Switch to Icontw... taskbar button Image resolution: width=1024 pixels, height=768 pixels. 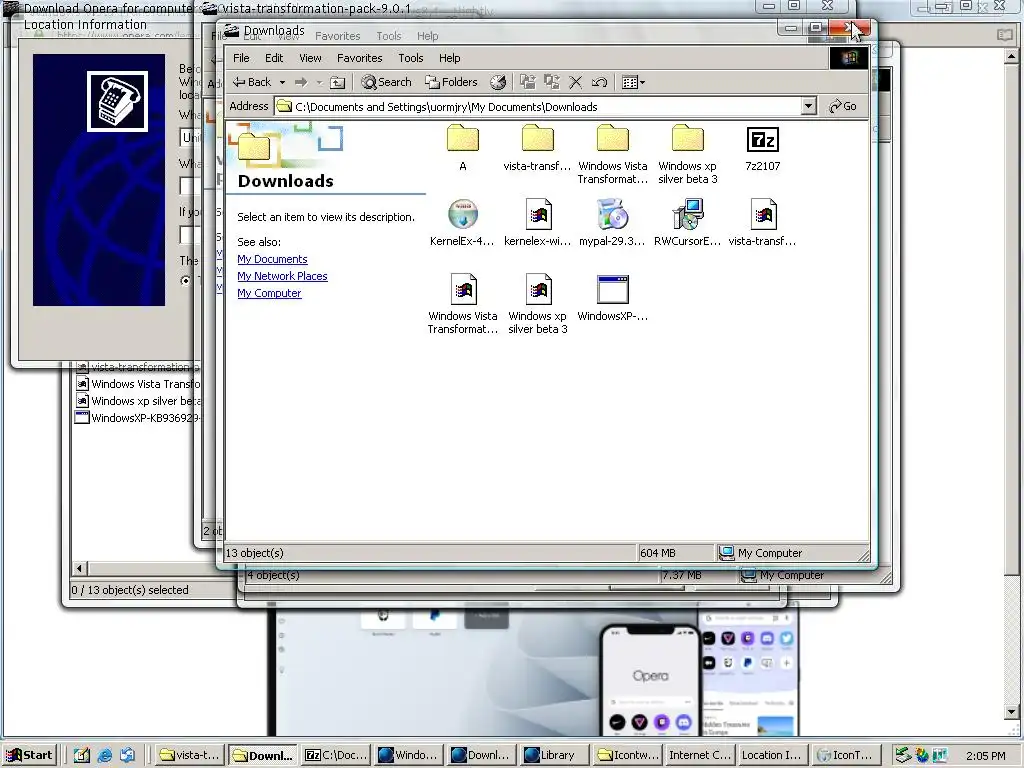click(630, 755)
